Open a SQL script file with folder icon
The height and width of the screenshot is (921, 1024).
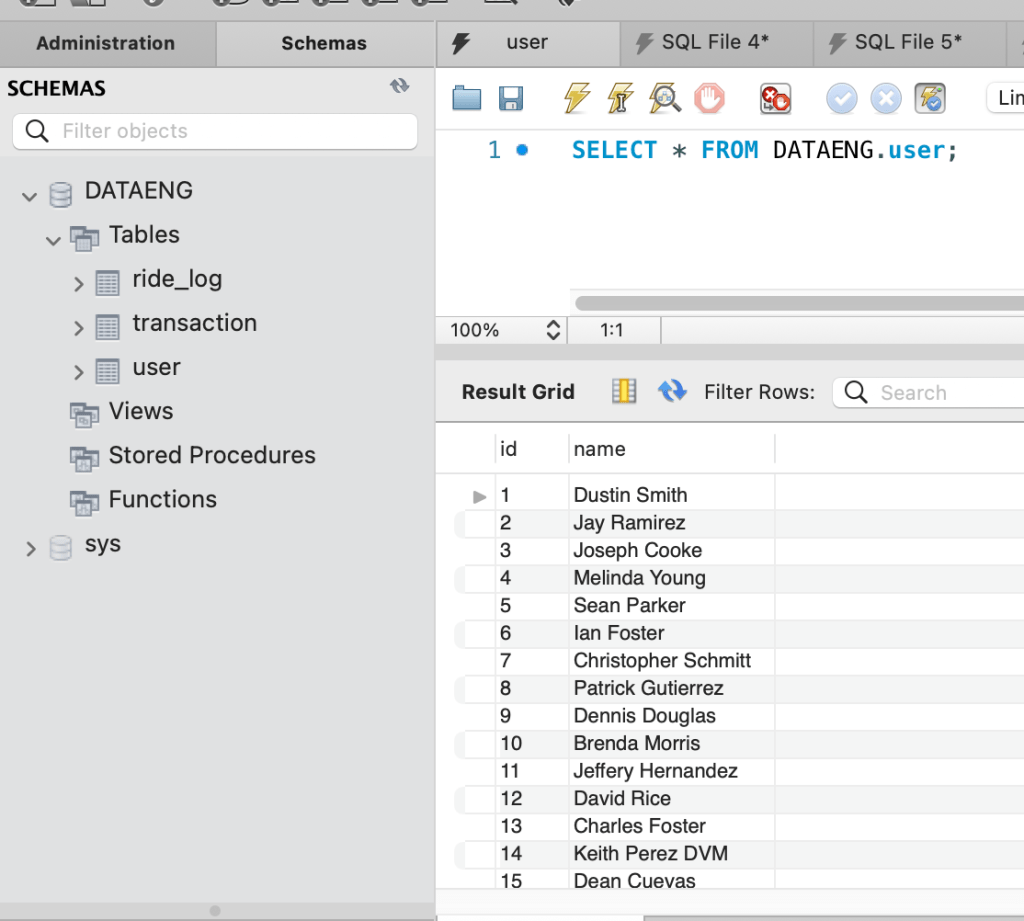click(x=467, y=98)
